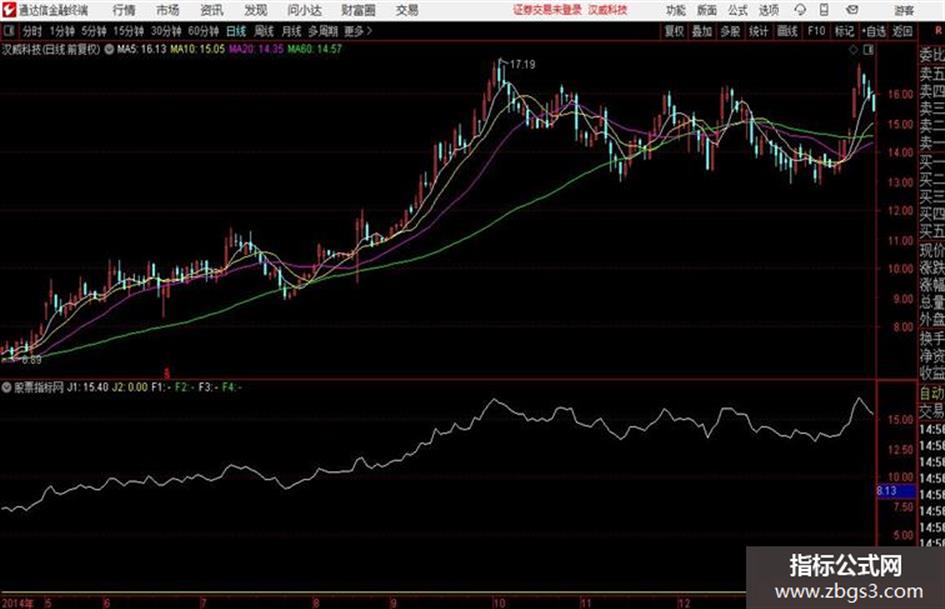The image size is (945, 609).
Task: Switch to 分时 chart period
Action: (x=33, y=31)
